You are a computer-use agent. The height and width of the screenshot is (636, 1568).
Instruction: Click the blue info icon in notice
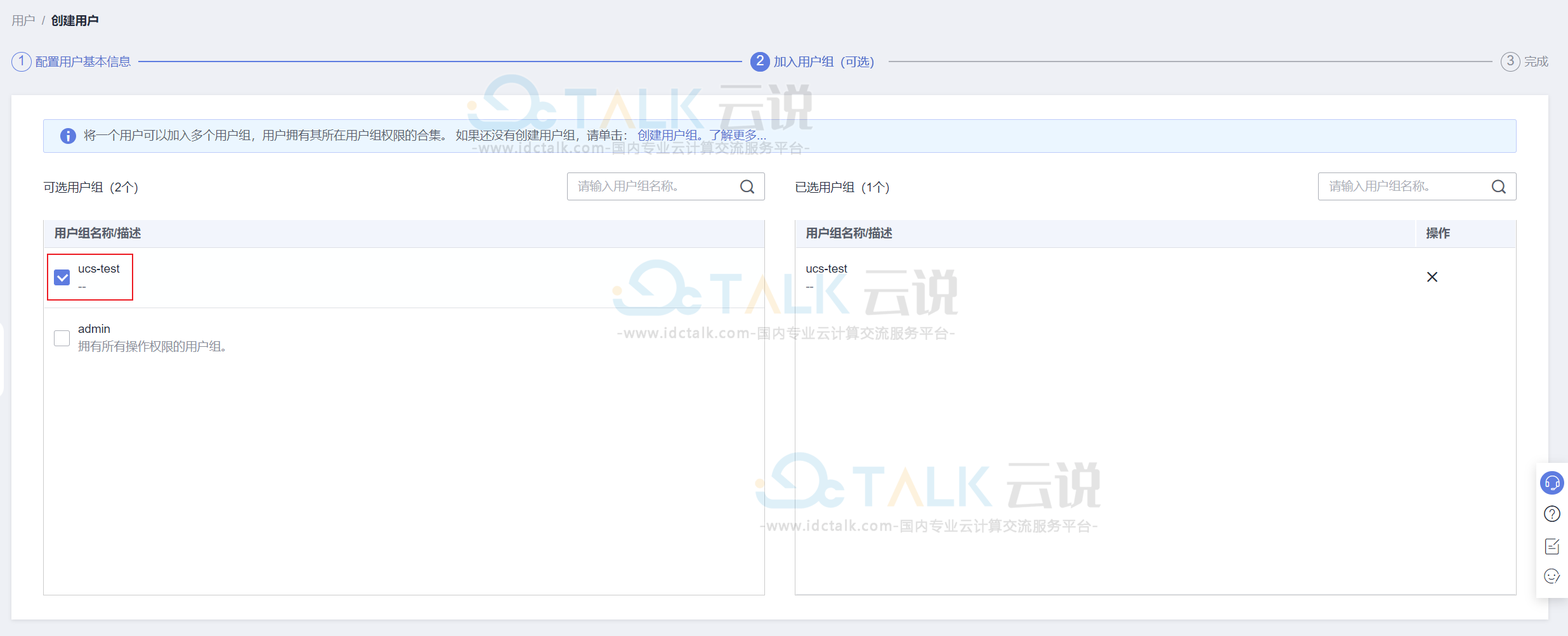pos(68,136)
